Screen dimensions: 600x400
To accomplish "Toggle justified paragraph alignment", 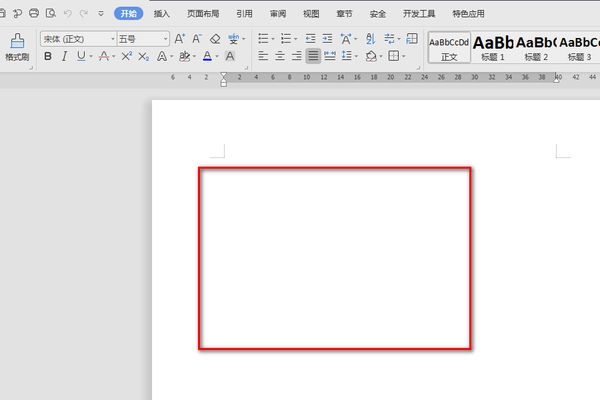I will pos(313,57).
